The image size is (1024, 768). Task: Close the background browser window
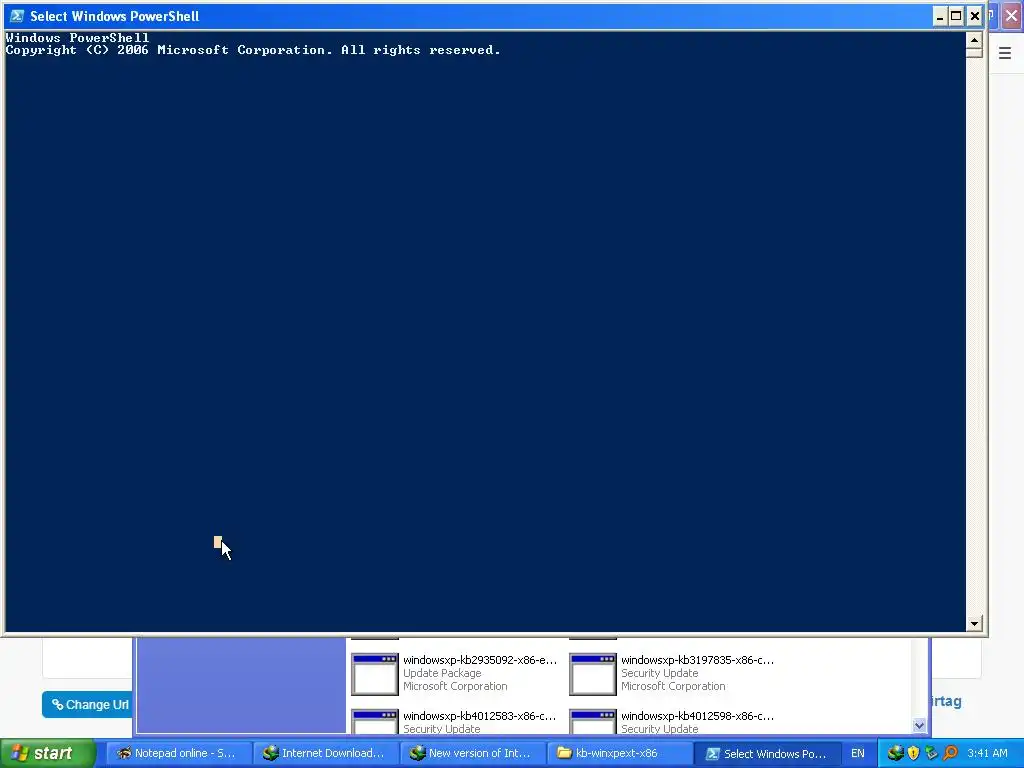pyautogui.click(x=1012, y=16)
